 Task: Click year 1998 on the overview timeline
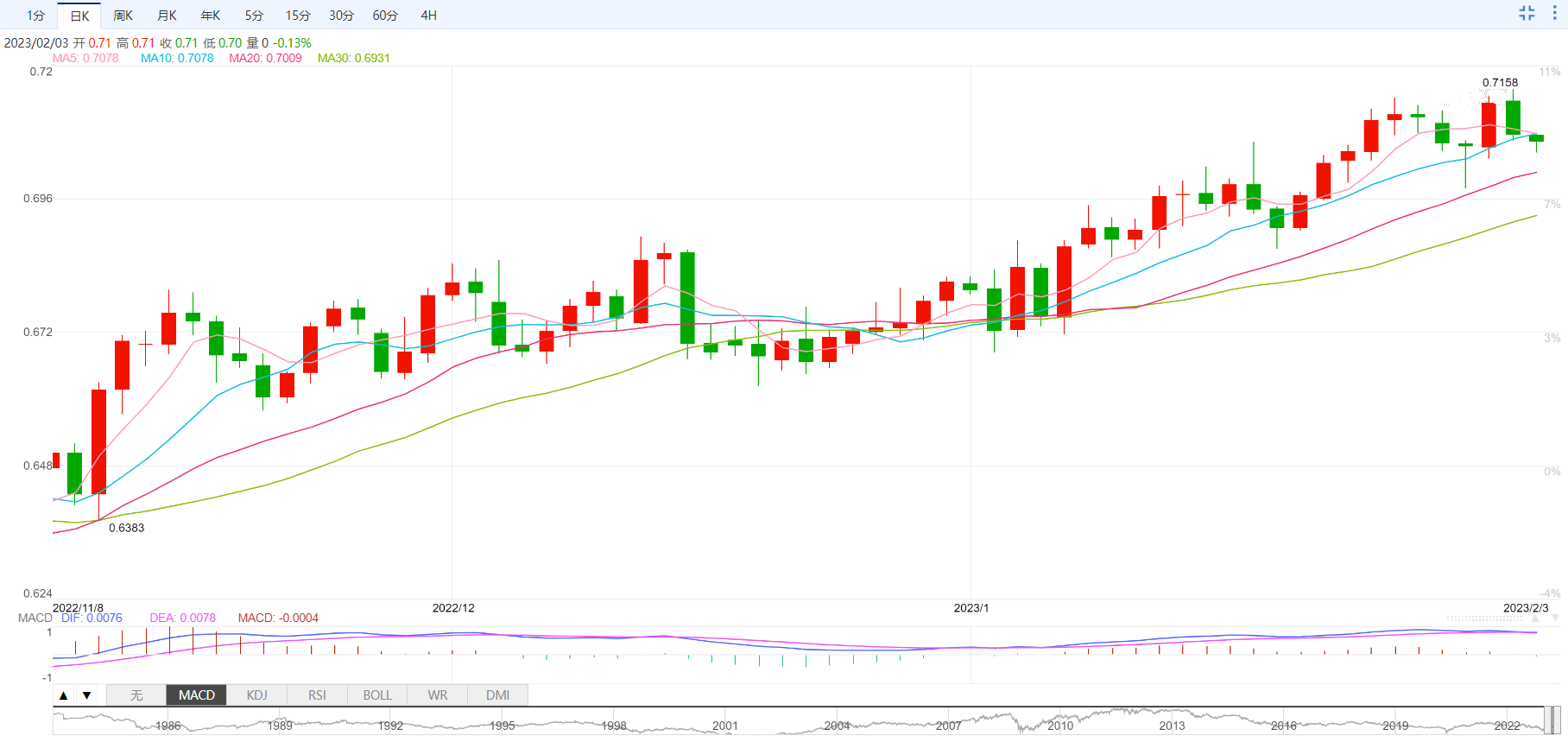[614, 726]
